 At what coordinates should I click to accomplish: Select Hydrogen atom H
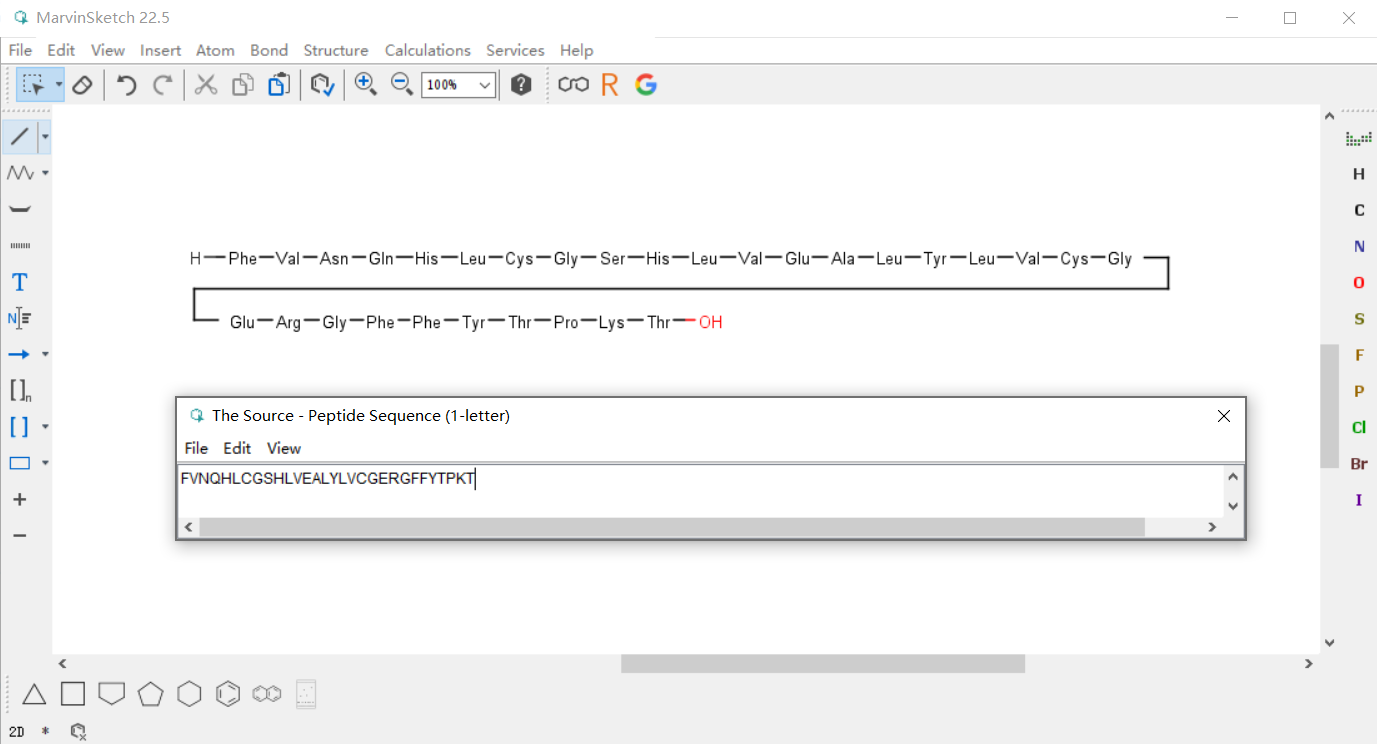click(x=1359, y=174)
